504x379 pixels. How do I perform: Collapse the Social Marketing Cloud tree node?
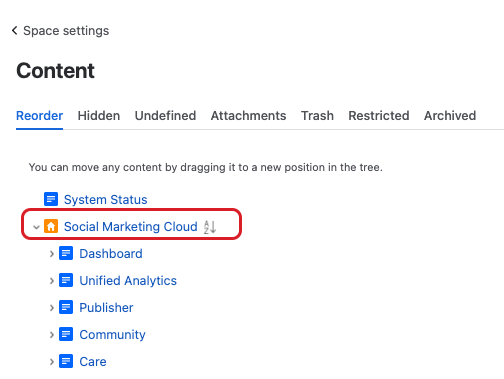(x=36, y=227)
